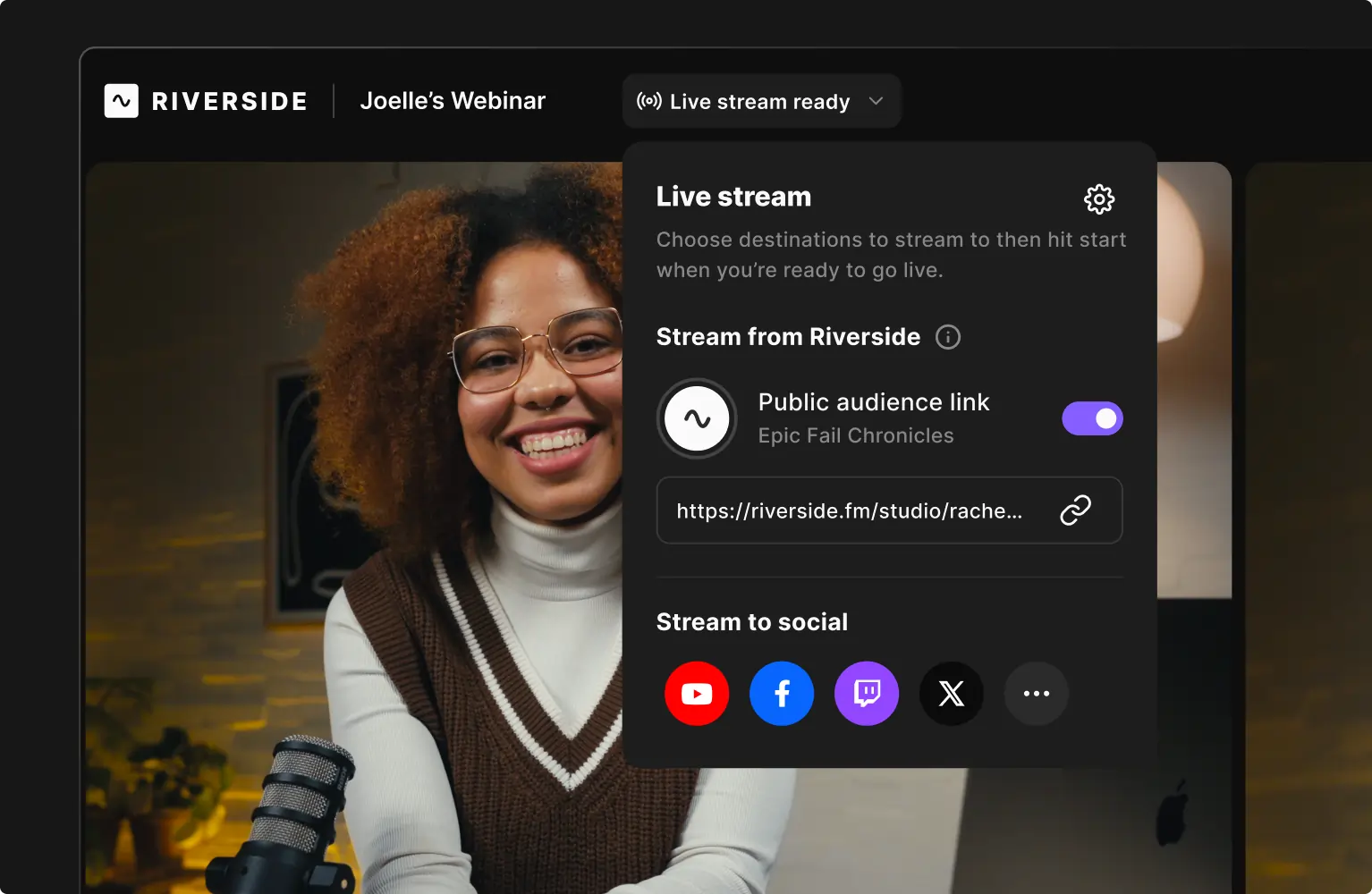The image size is (1372, 894).
Task: Select YouTube as stream destination
Action: pos(697,694)
